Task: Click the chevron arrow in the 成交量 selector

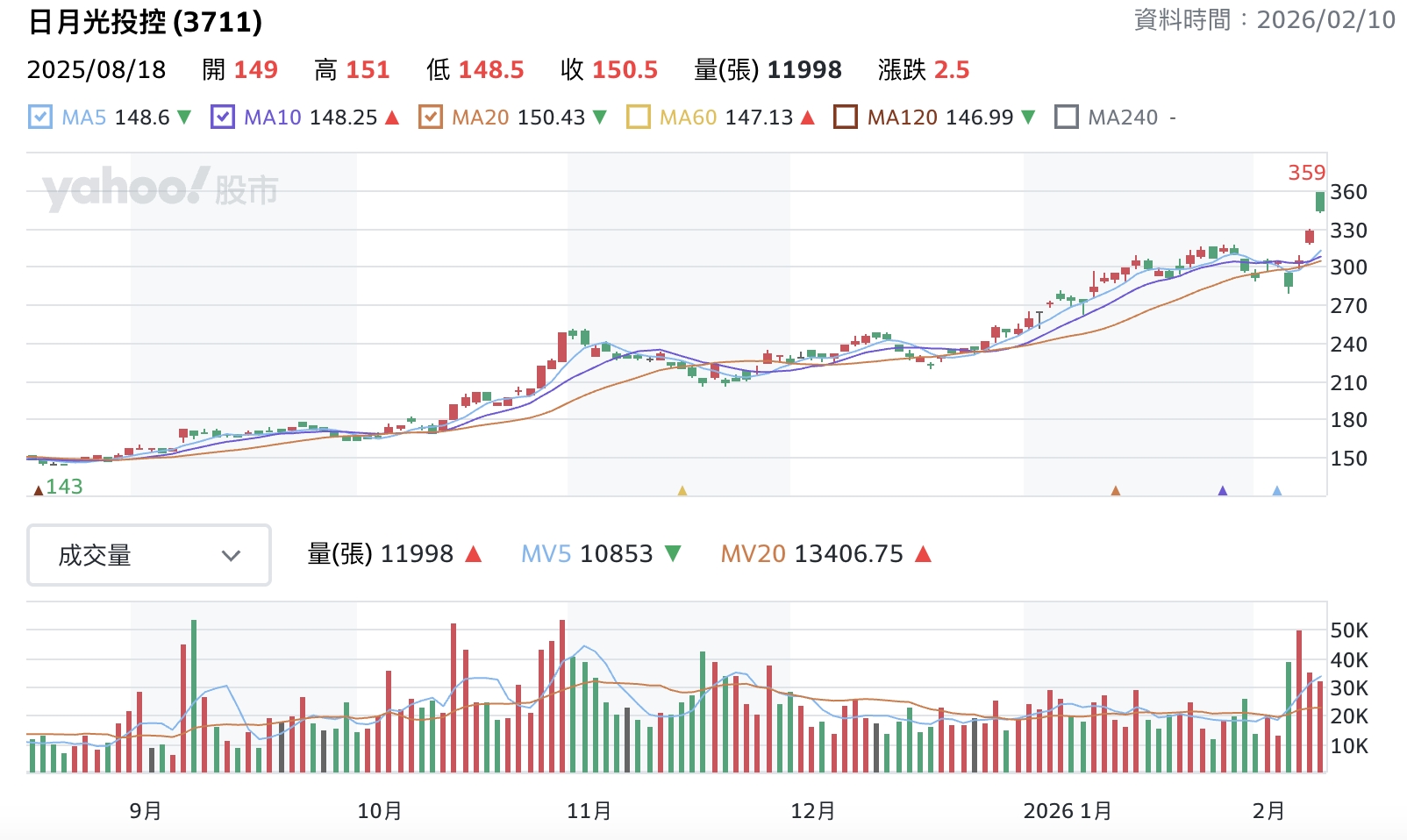Action: (231, 556)
